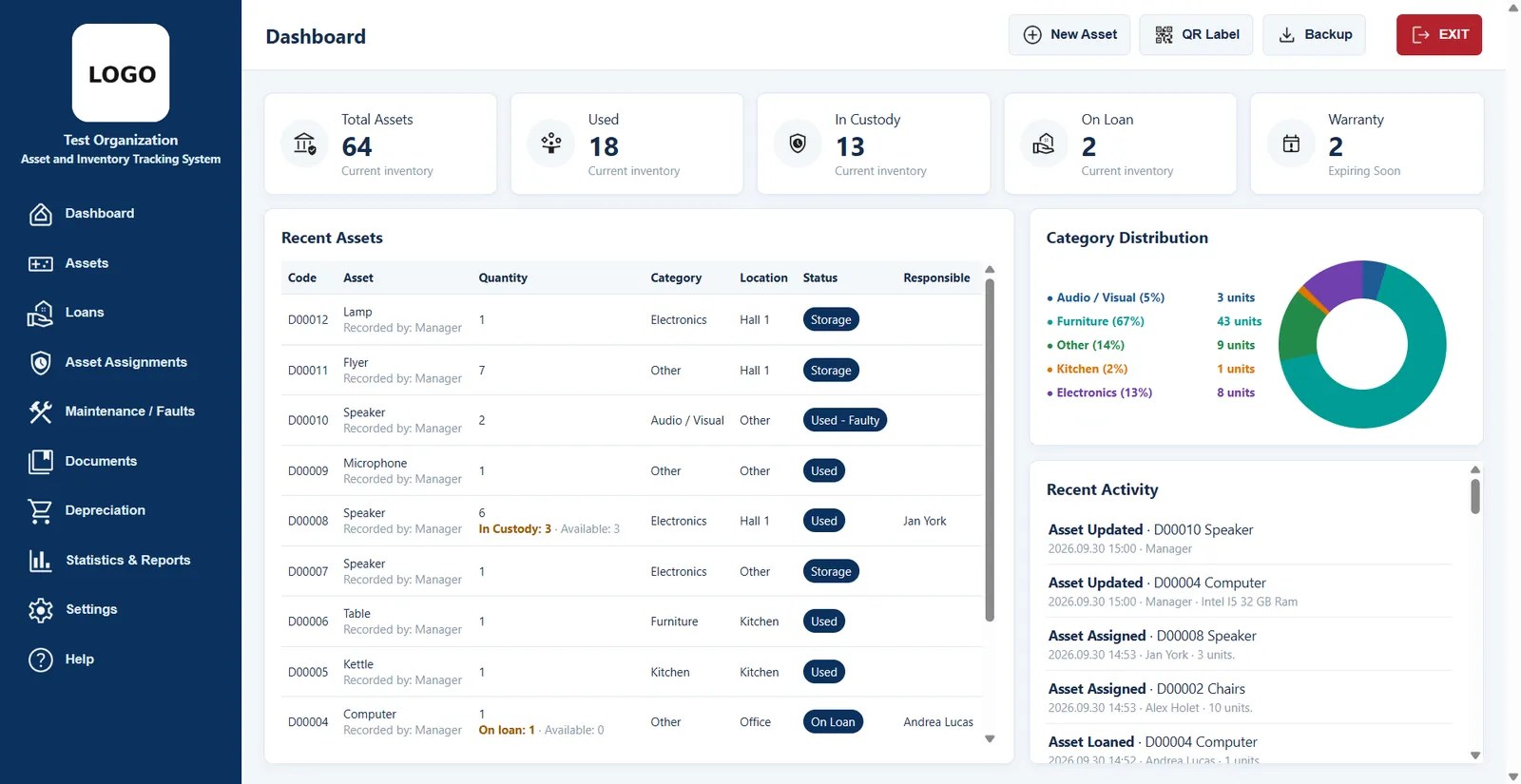Click the New Asset button
The image size is (1521, 784).
pyautogui.click(x=1069, y=34)
